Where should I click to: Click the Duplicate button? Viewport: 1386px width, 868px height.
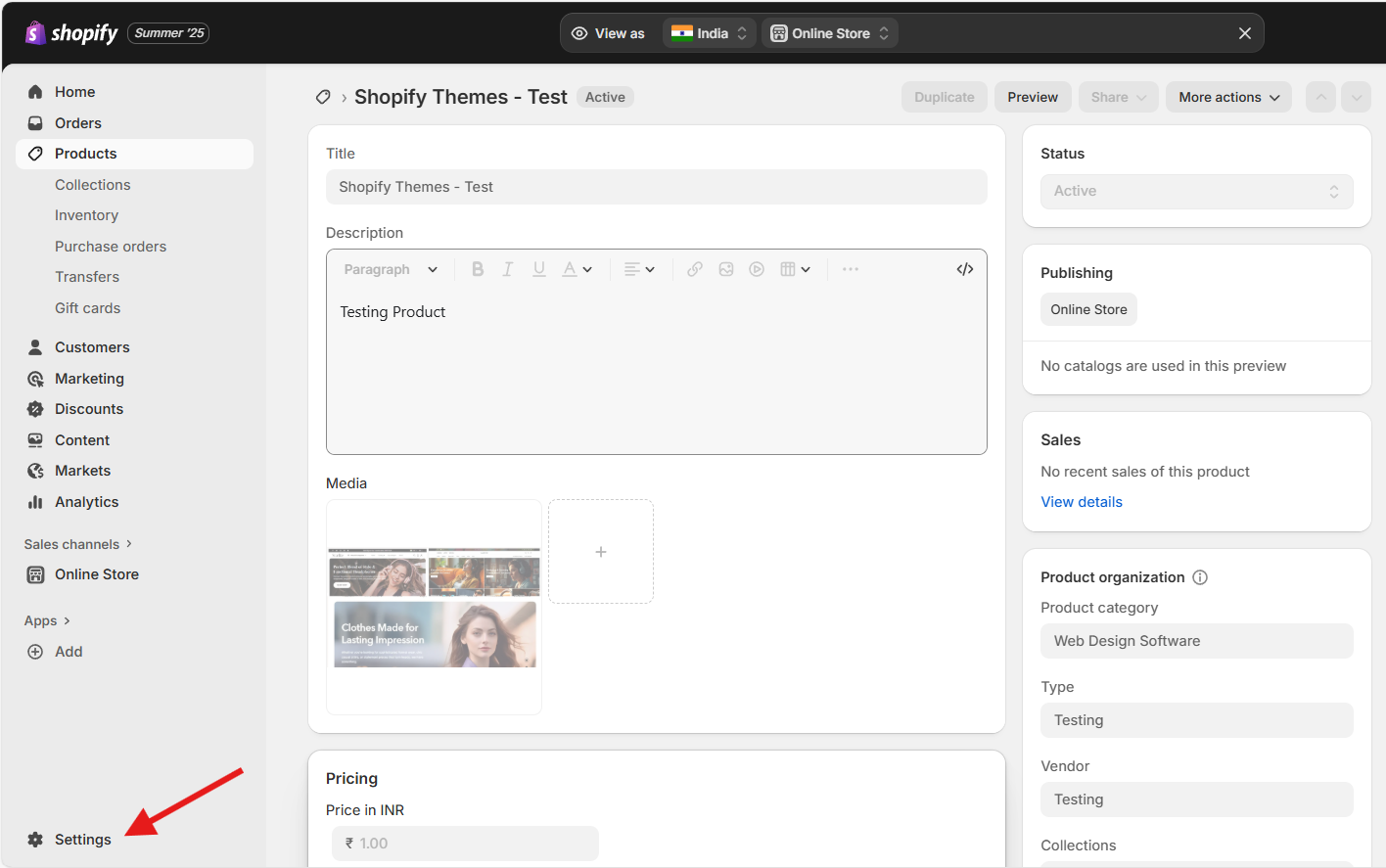click(x=945, y=97)
